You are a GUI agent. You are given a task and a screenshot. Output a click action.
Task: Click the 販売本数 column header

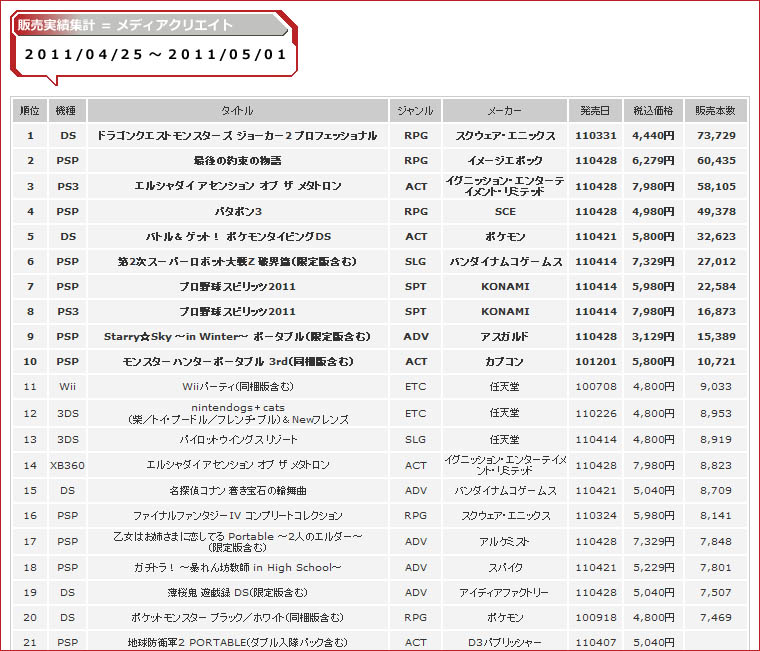click(715, 111)
